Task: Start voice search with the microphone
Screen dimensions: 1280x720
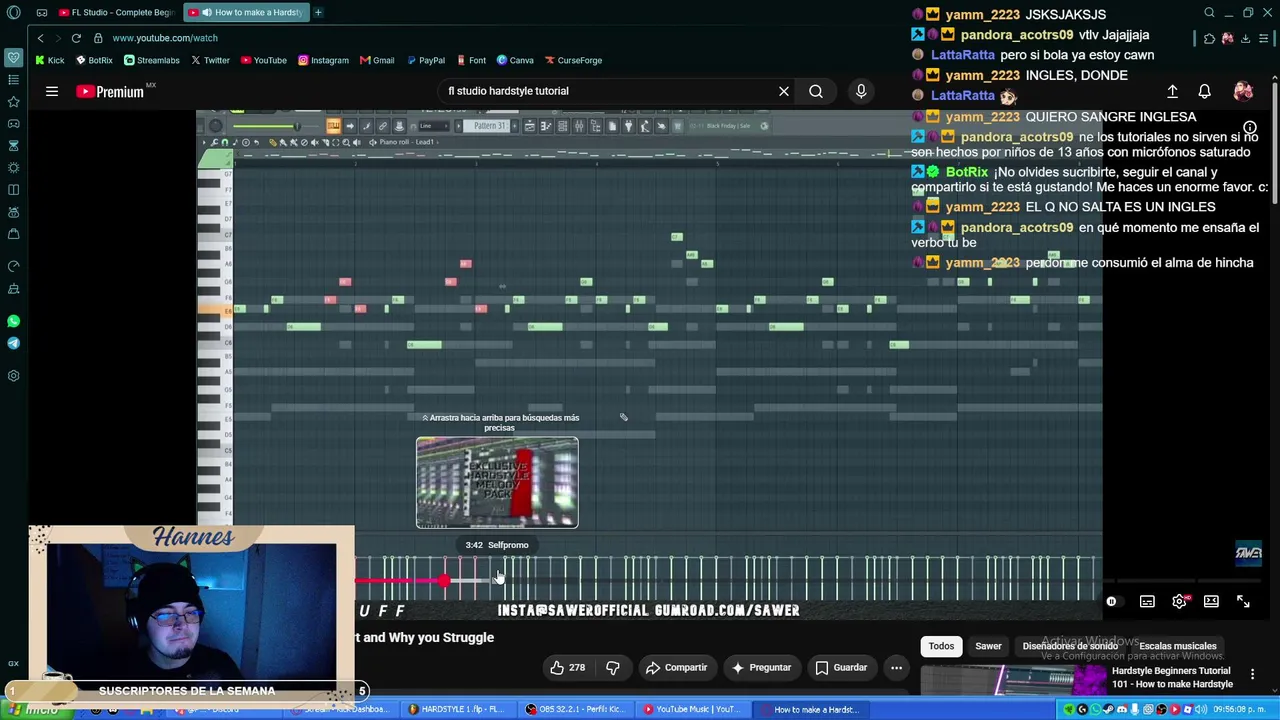Action: pos(861,91)
